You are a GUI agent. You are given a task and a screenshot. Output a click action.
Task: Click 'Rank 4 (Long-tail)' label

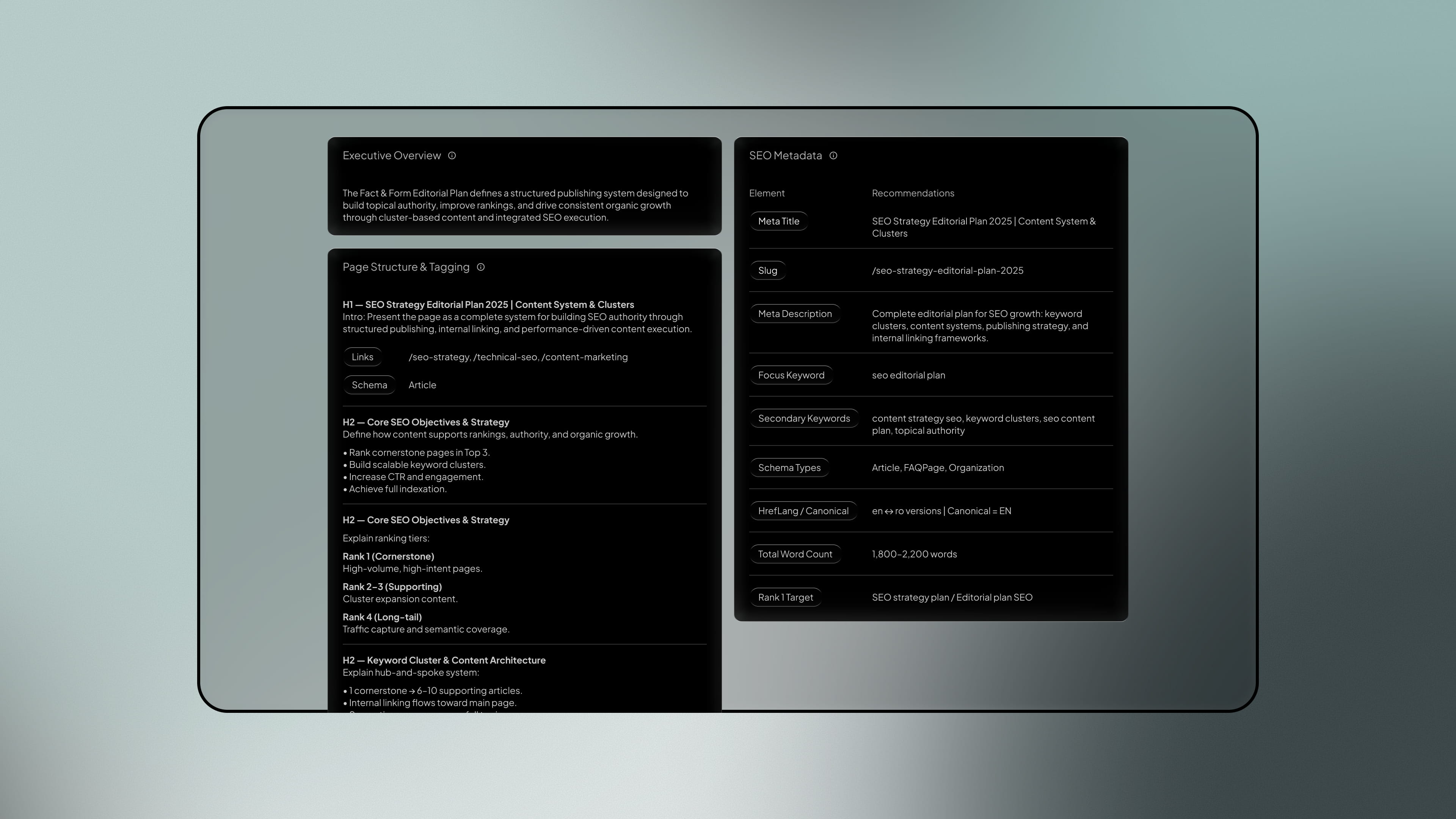(x=382, y=617)
